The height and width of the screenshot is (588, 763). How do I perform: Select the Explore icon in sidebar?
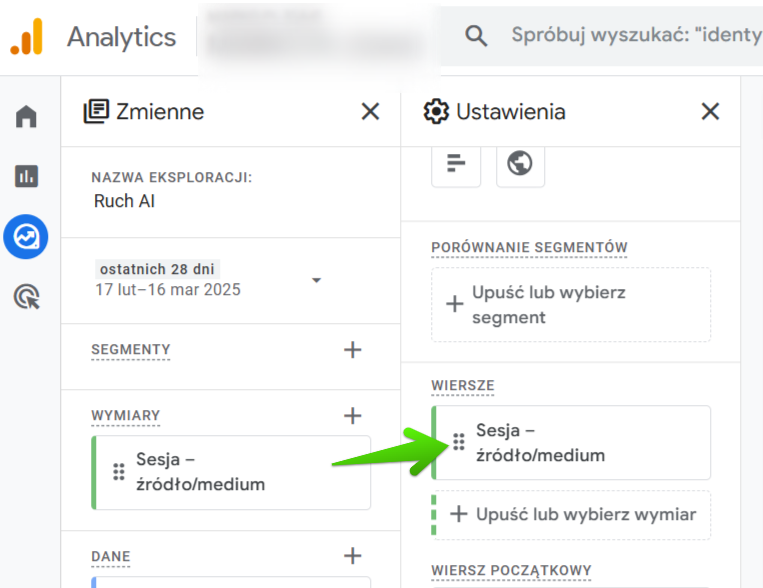(26, 237)
